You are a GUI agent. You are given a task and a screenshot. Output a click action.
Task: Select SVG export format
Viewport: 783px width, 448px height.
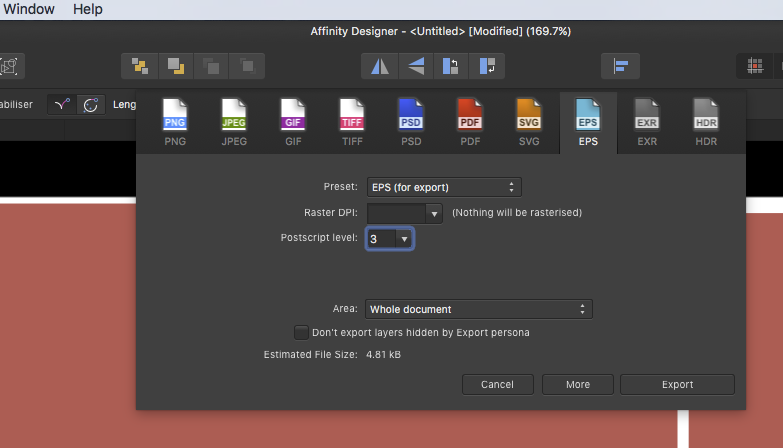529,122
